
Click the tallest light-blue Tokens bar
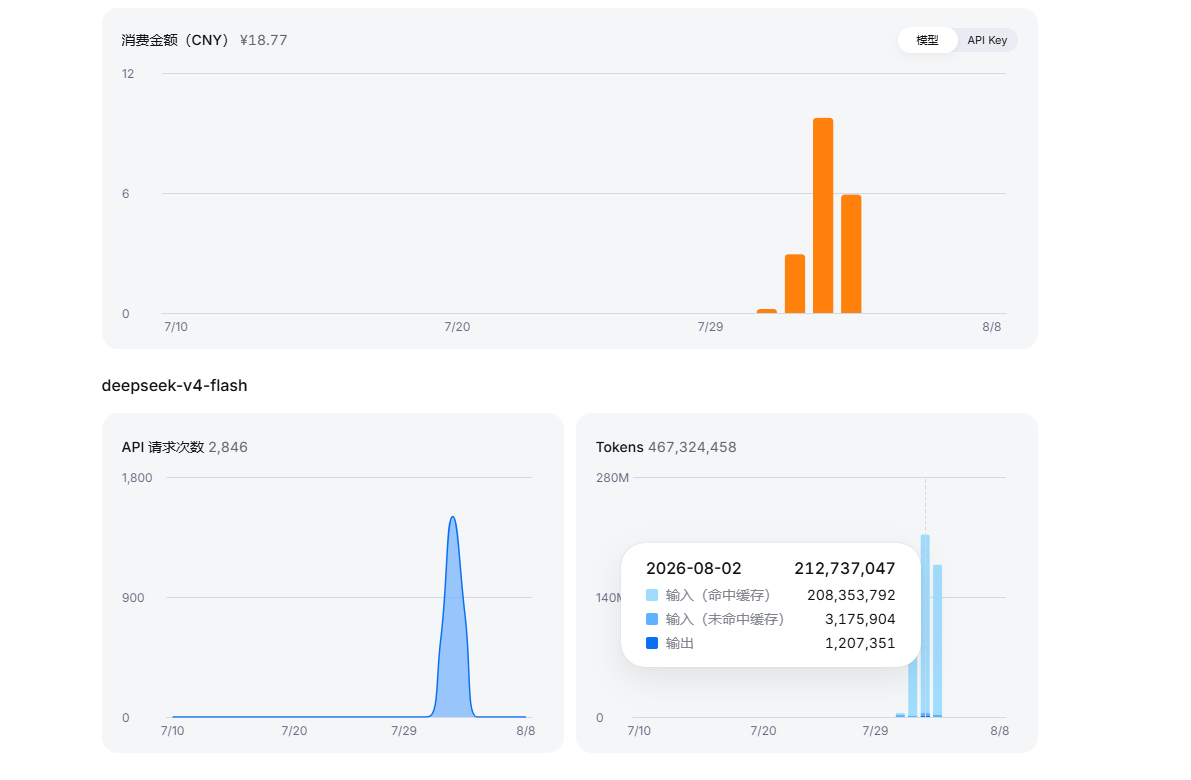pyautogui.click(x=925, y=626)
